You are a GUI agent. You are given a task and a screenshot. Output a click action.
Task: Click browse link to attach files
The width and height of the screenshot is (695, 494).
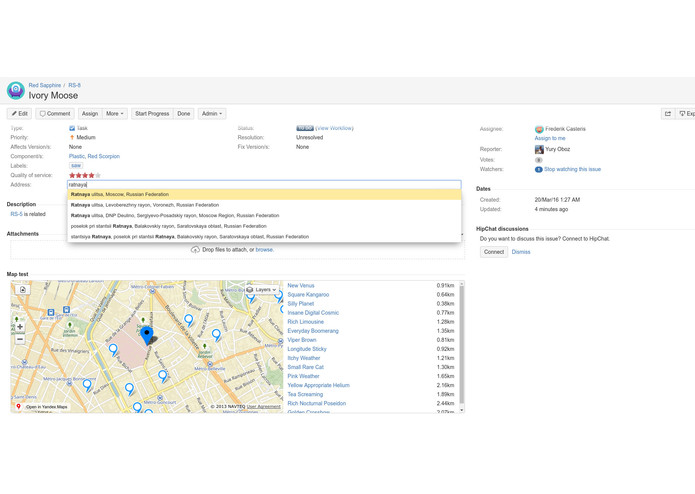coord(264,250)
